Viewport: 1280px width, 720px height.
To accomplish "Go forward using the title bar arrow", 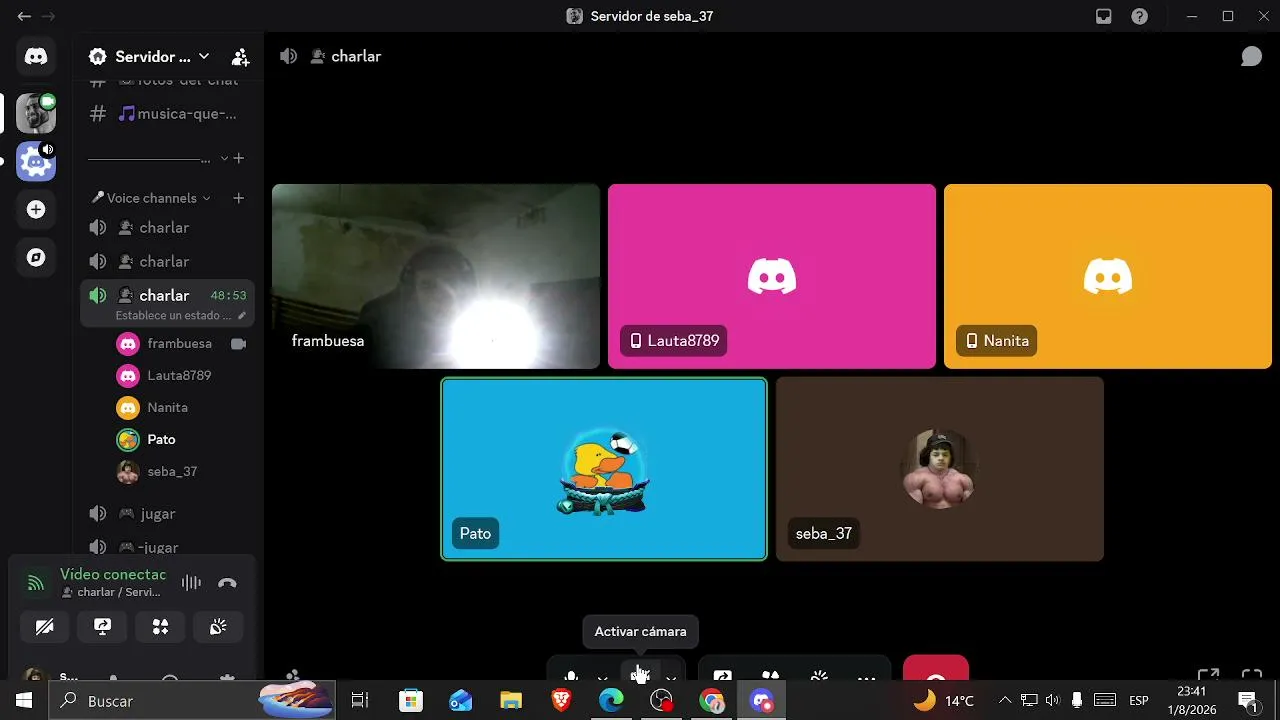I will 49,16.
